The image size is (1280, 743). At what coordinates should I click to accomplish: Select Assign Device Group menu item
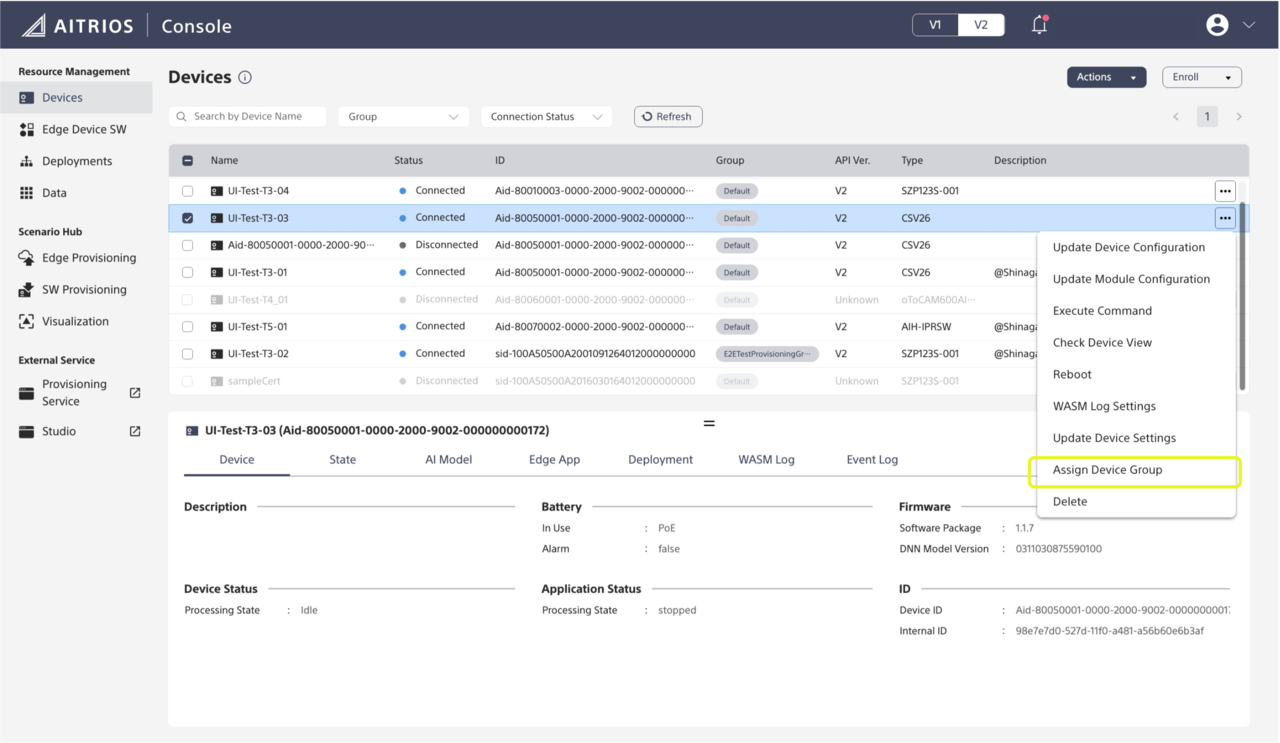(1107, 470)
